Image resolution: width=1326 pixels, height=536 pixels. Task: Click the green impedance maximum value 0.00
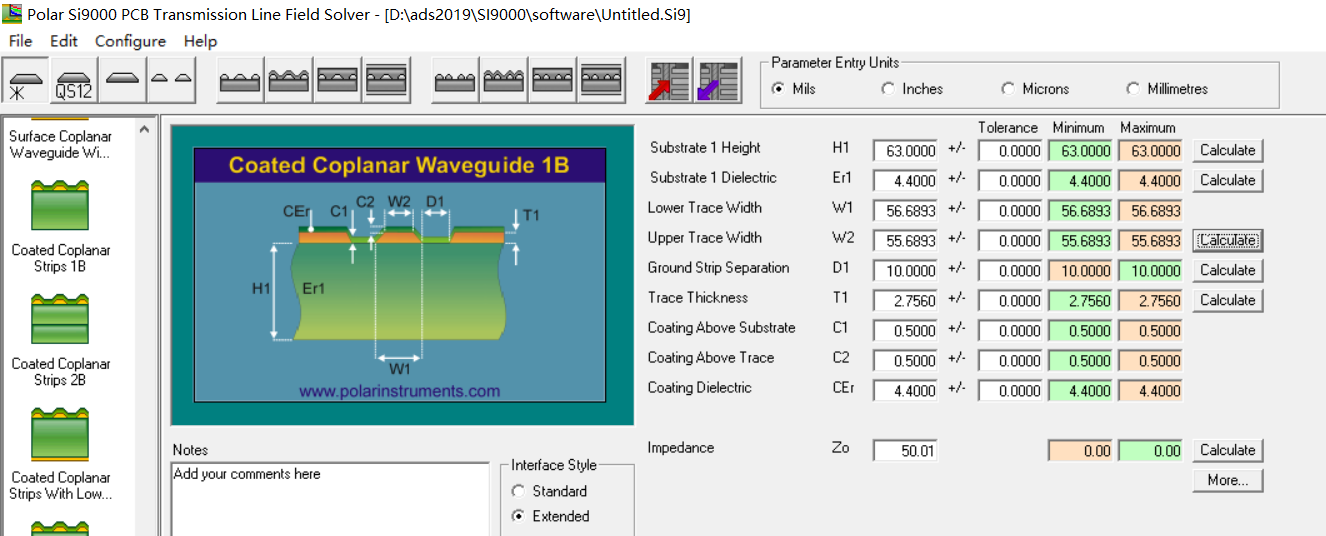pos(1151,451)
